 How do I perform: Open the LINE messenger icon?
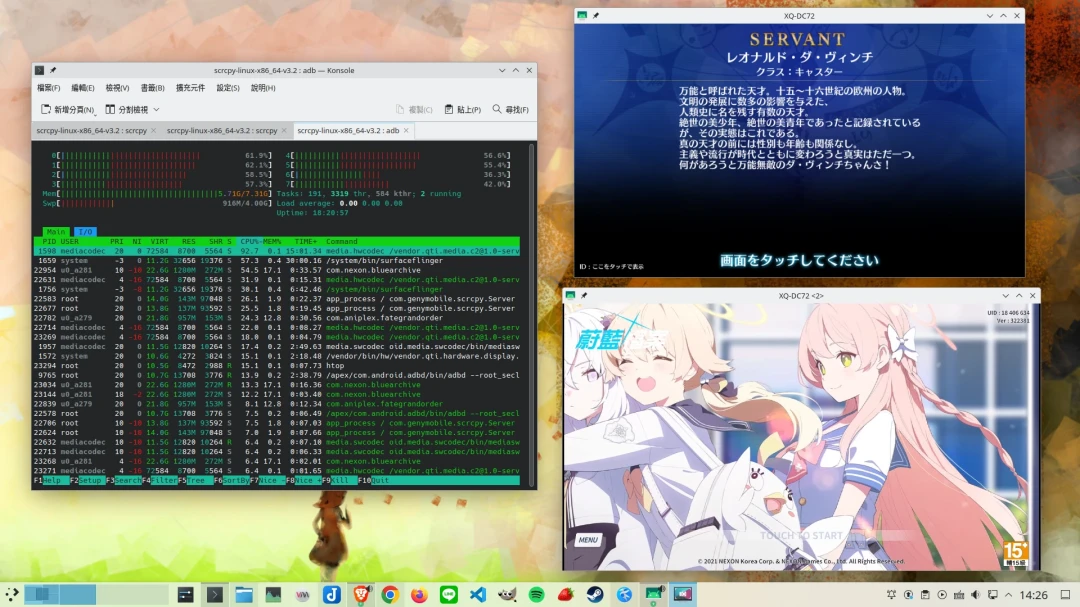click(449, 594)
